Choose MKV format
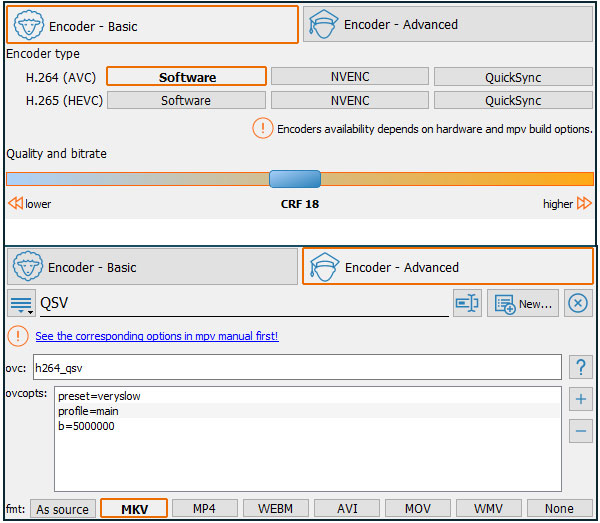Viewport: 600px width, 523px height. tap(134, 509)
